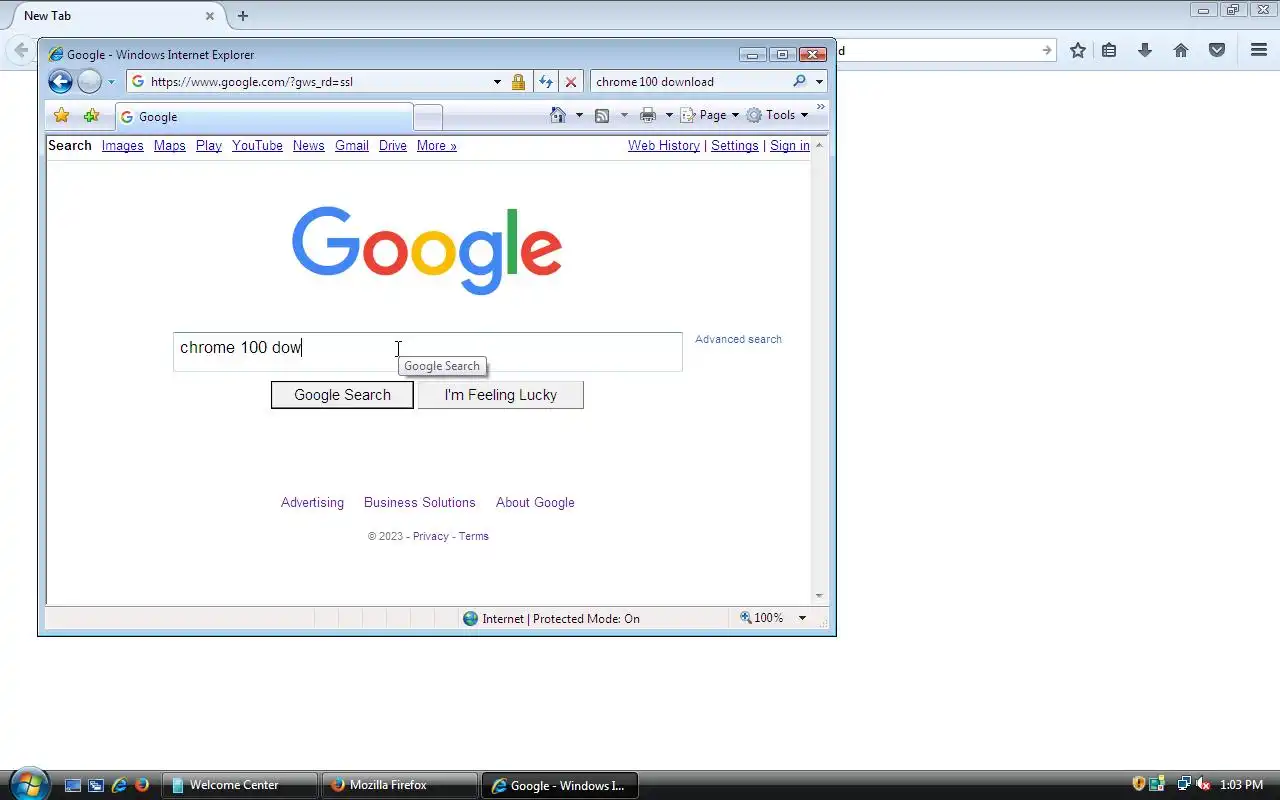Image resolution: width=1280 pixels, height=800 pixels.
Task: Expand the Home button dropdown arrow
Action: pos(579,115)
